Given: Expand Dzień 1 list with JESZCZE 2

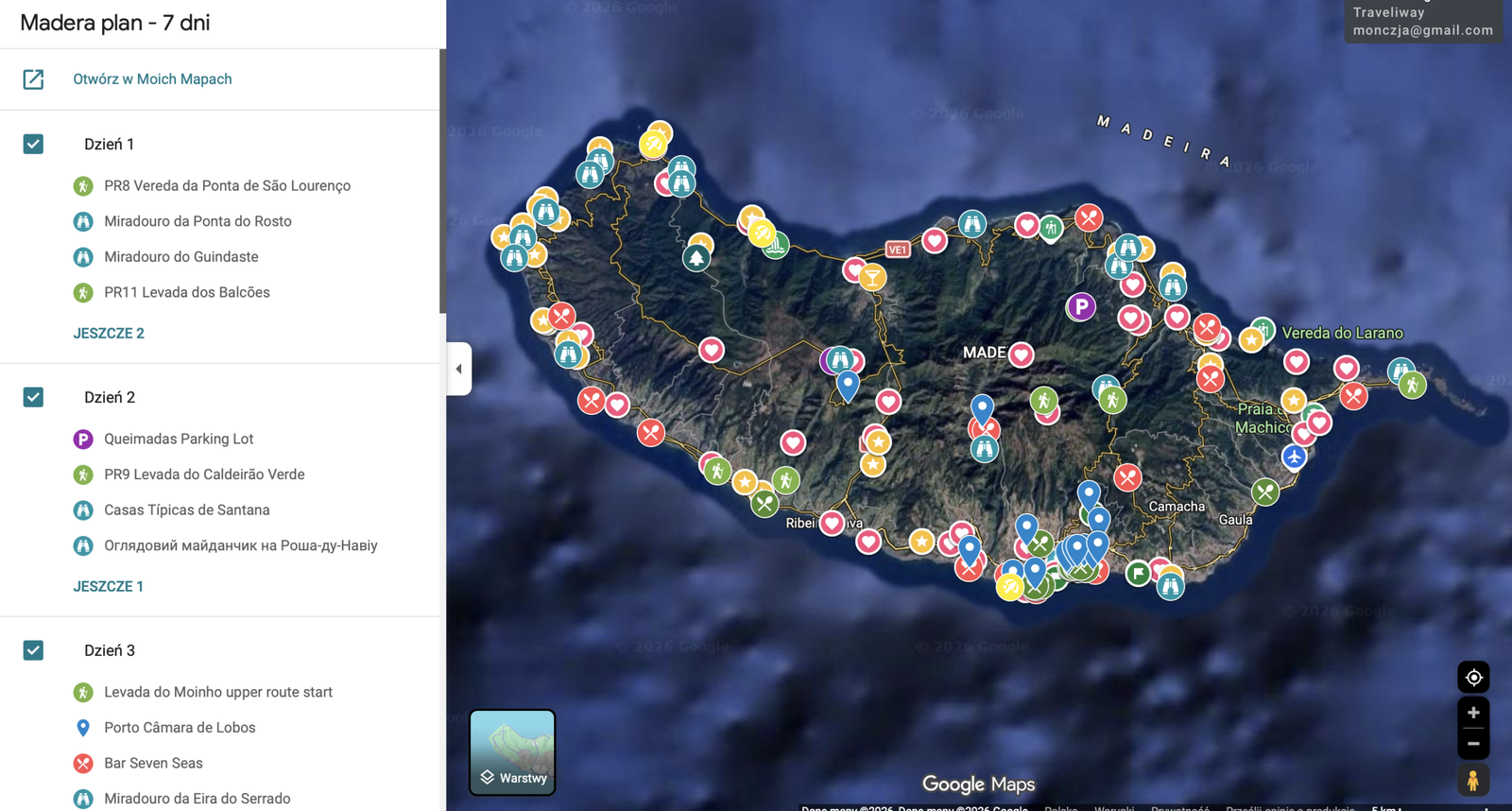Looking at the screenshot, I should [109, 333].
